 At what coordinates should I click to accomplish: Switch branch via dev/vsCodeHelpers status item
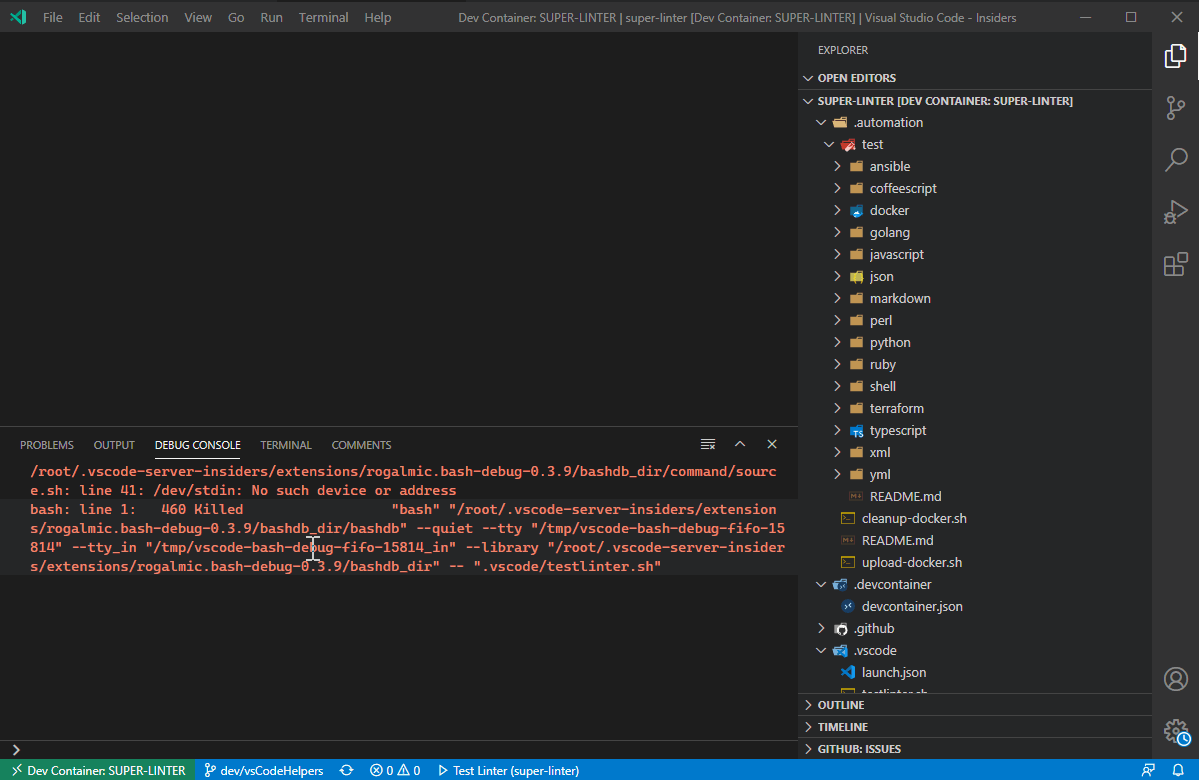coord(264,770)
